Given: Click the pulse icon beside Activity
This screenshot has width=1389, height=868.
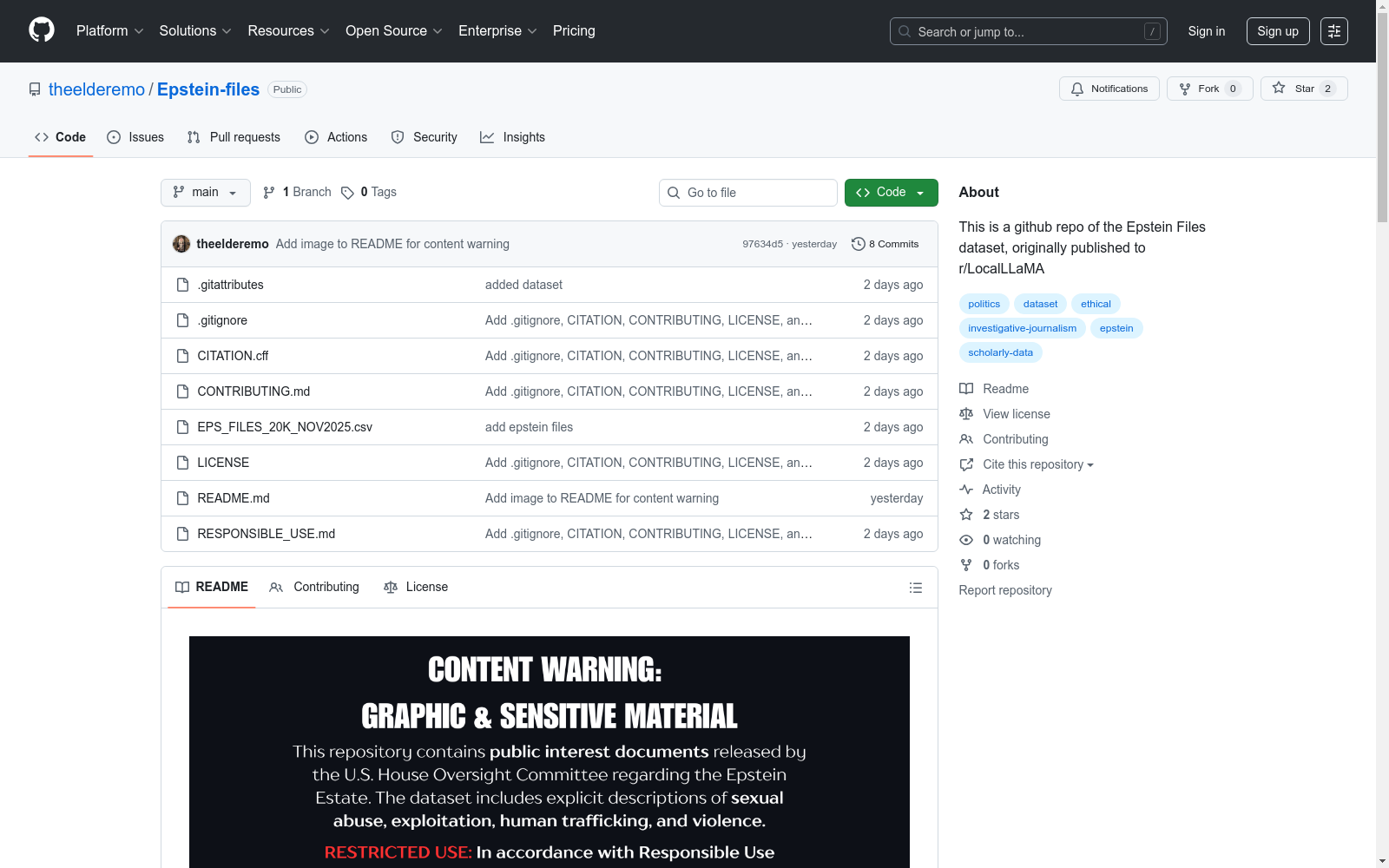Looking at the screenshot, I should (x=966, y=490).
